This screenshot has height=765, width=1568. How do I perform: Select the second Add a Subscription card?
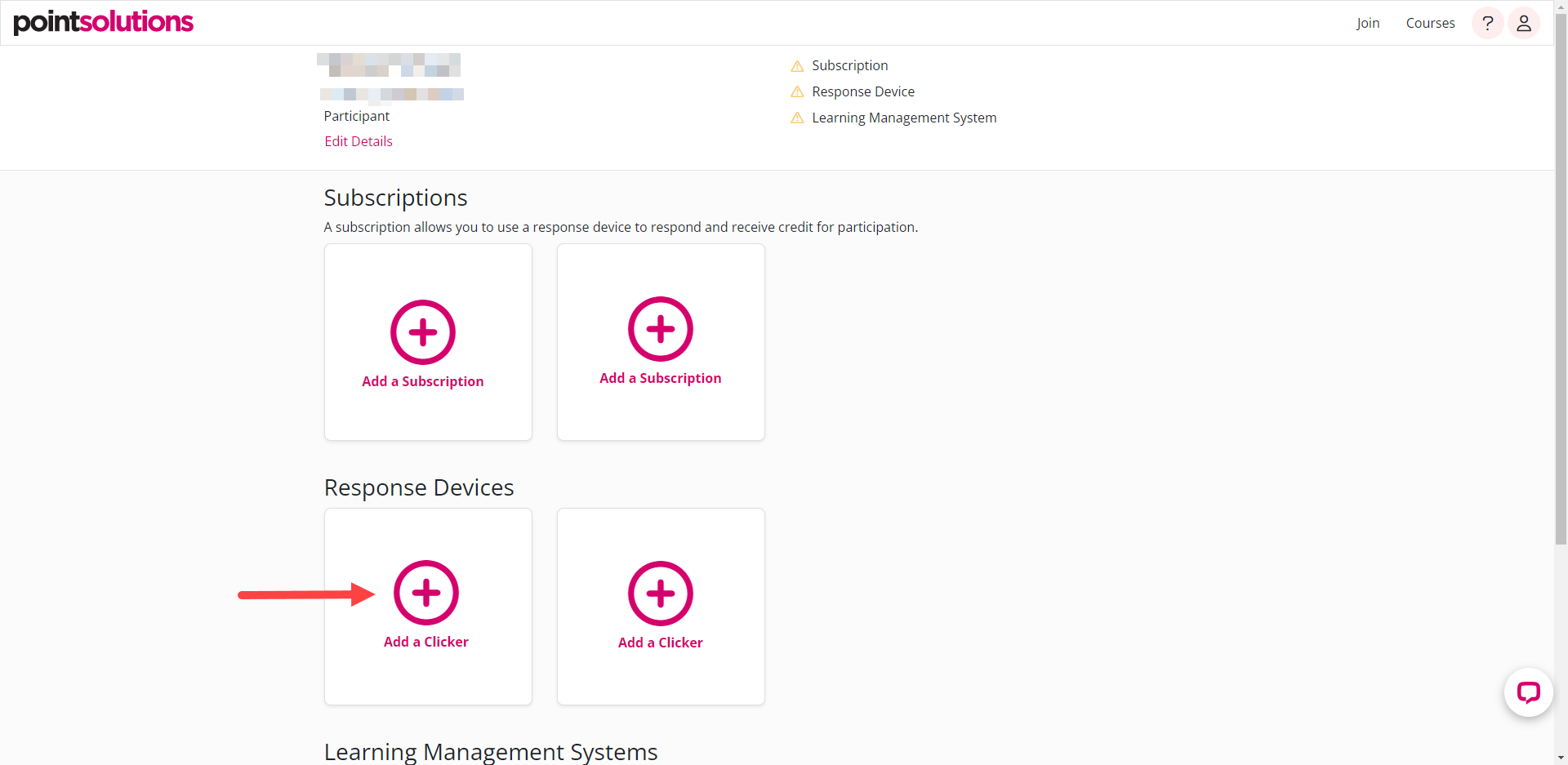661,341
